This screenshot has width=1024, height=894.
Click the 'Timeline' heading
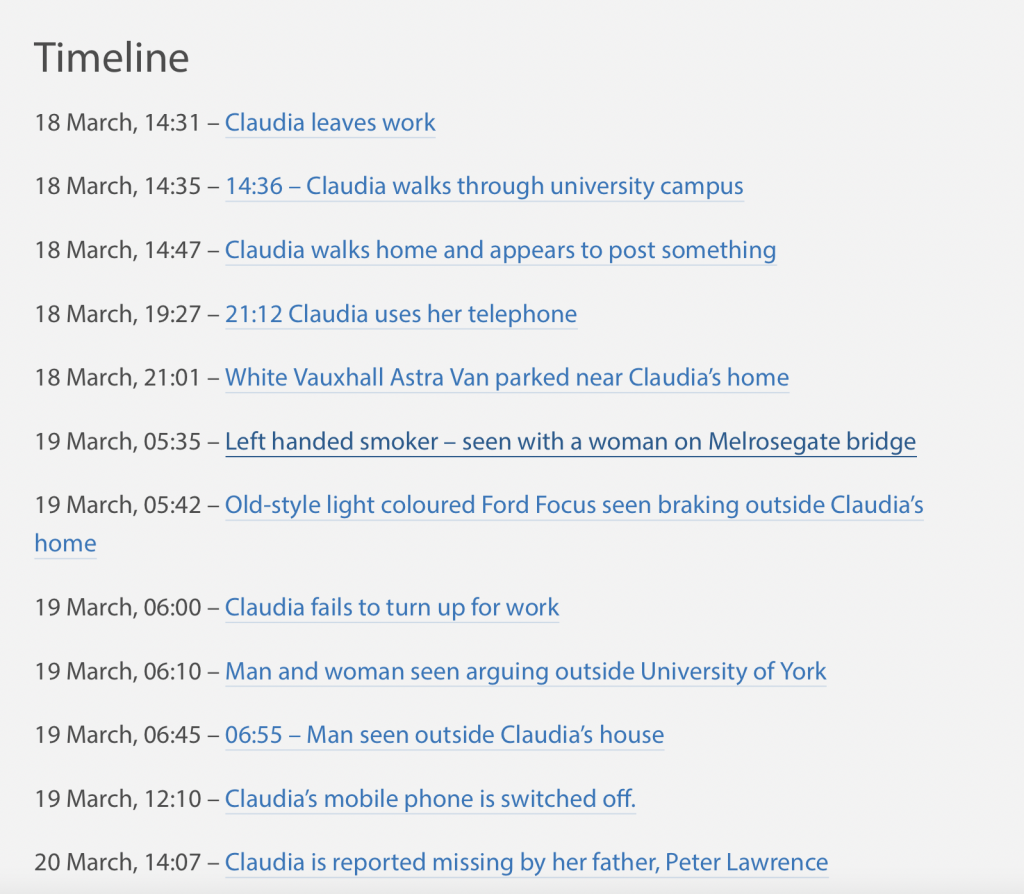tap(111, 58)
